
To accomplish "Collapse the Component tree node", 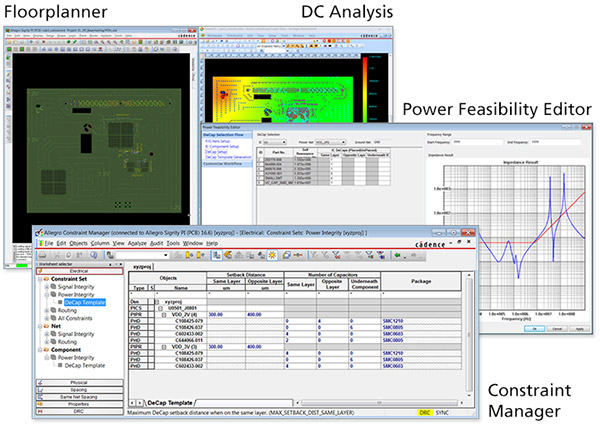I will pos(40,350).
